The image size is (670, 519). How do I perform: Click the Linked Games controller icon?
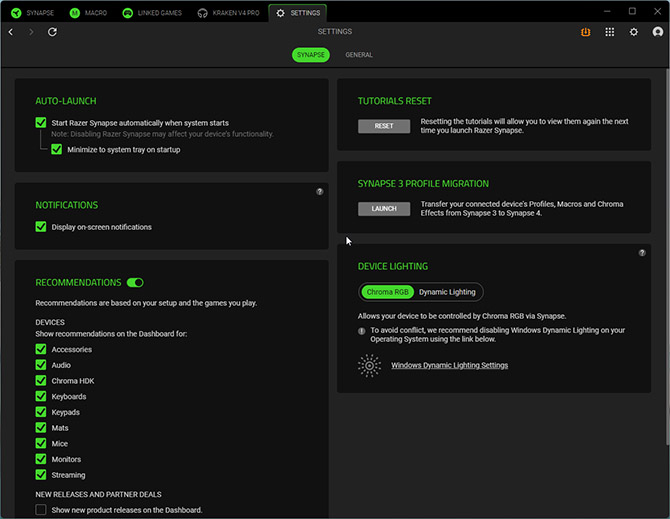coord(127,13)
